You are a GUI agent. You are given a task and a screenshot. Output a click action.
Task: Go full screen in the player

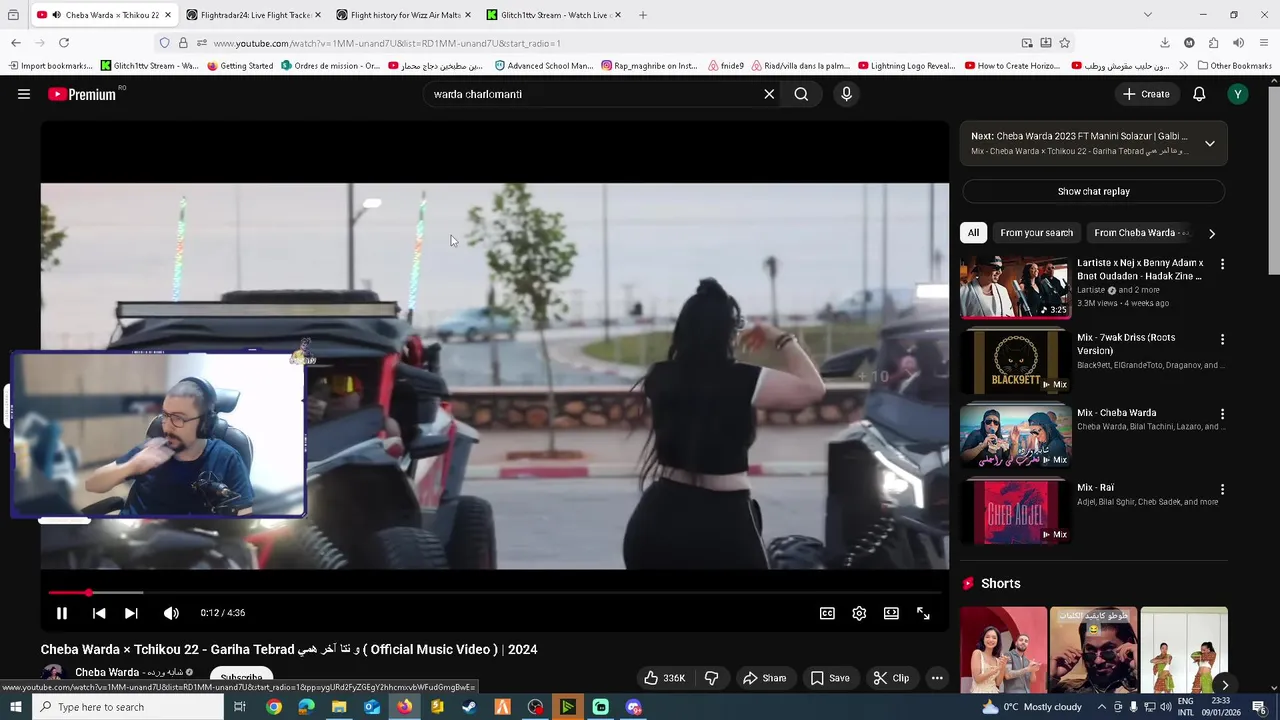(923, 613)
